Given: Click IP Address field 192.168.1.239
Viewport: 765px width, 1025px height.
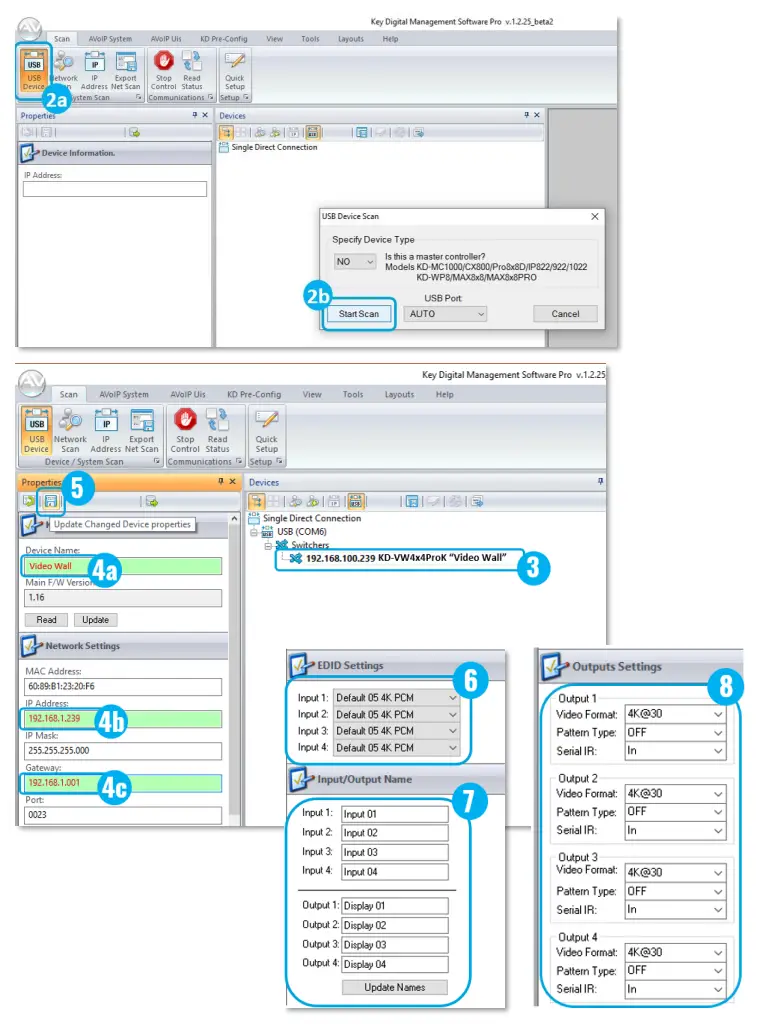Looking at the screenshot, I should [x=123, y=718].
